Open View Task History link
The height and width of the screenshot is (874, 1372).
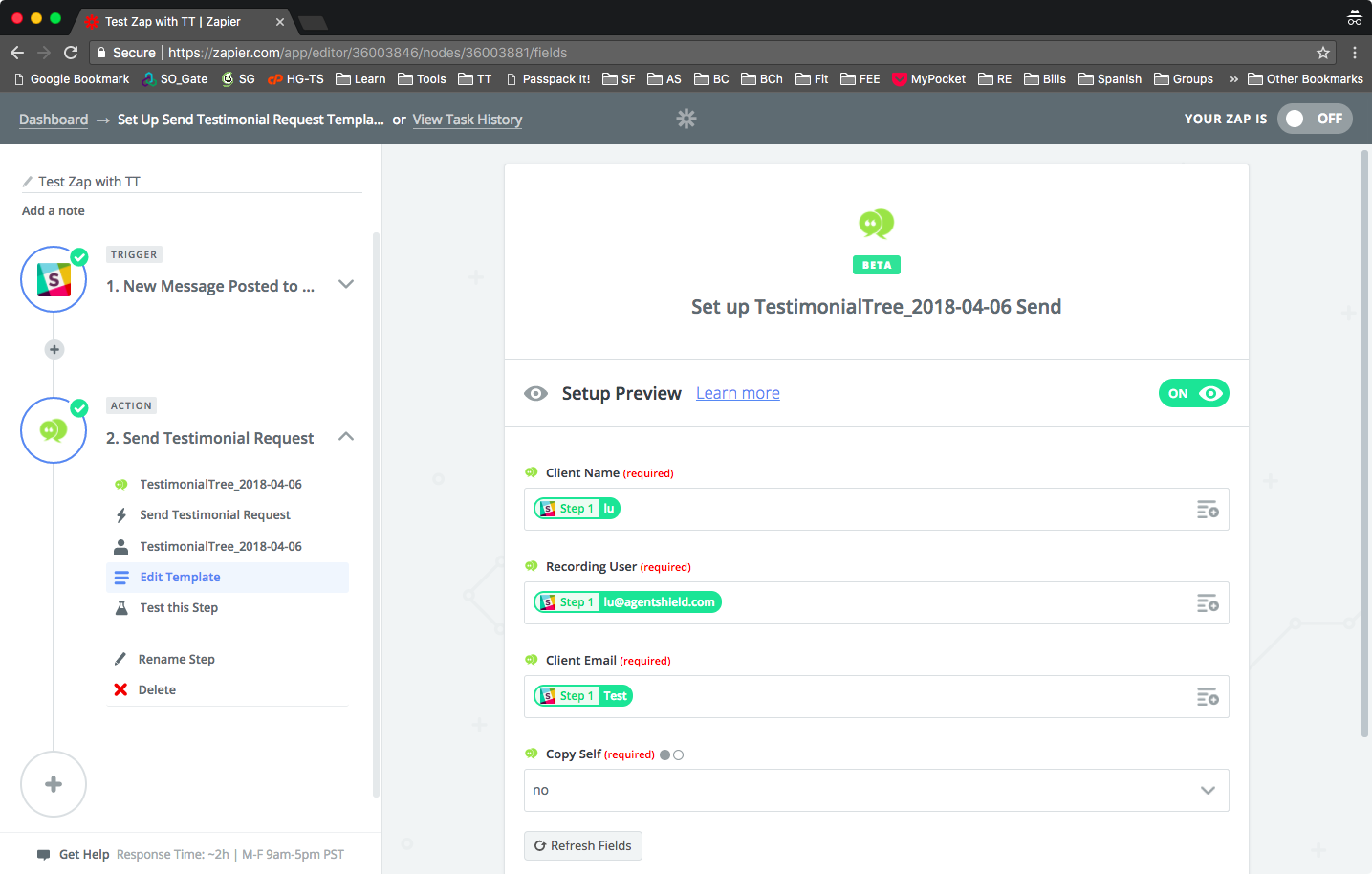coord(468,120)
